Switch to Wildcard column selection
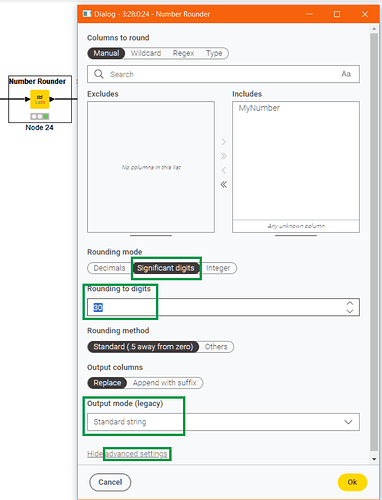This screenshot has width=382, height=500. point(146,53)
